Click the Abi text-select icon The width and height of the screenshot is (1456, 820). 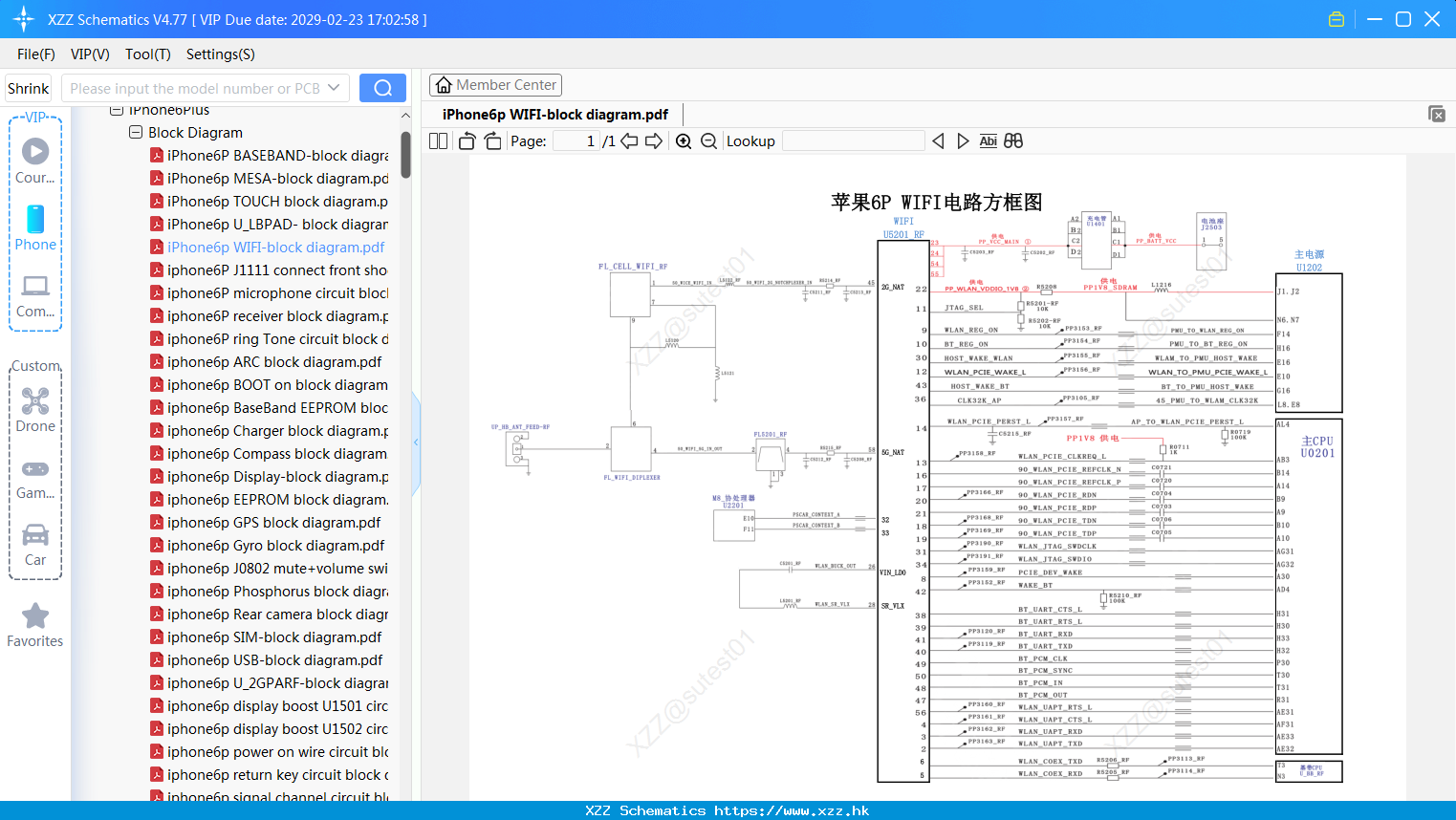coord(989,140)
